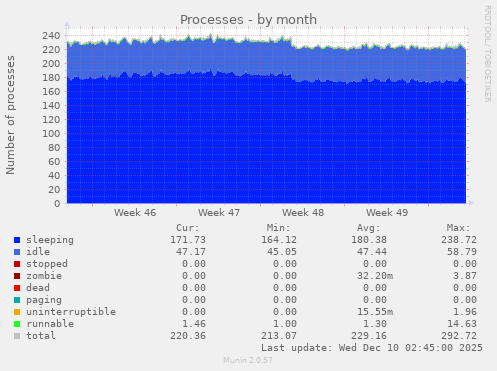Click the zombie legend color swatch

point(17,276)
